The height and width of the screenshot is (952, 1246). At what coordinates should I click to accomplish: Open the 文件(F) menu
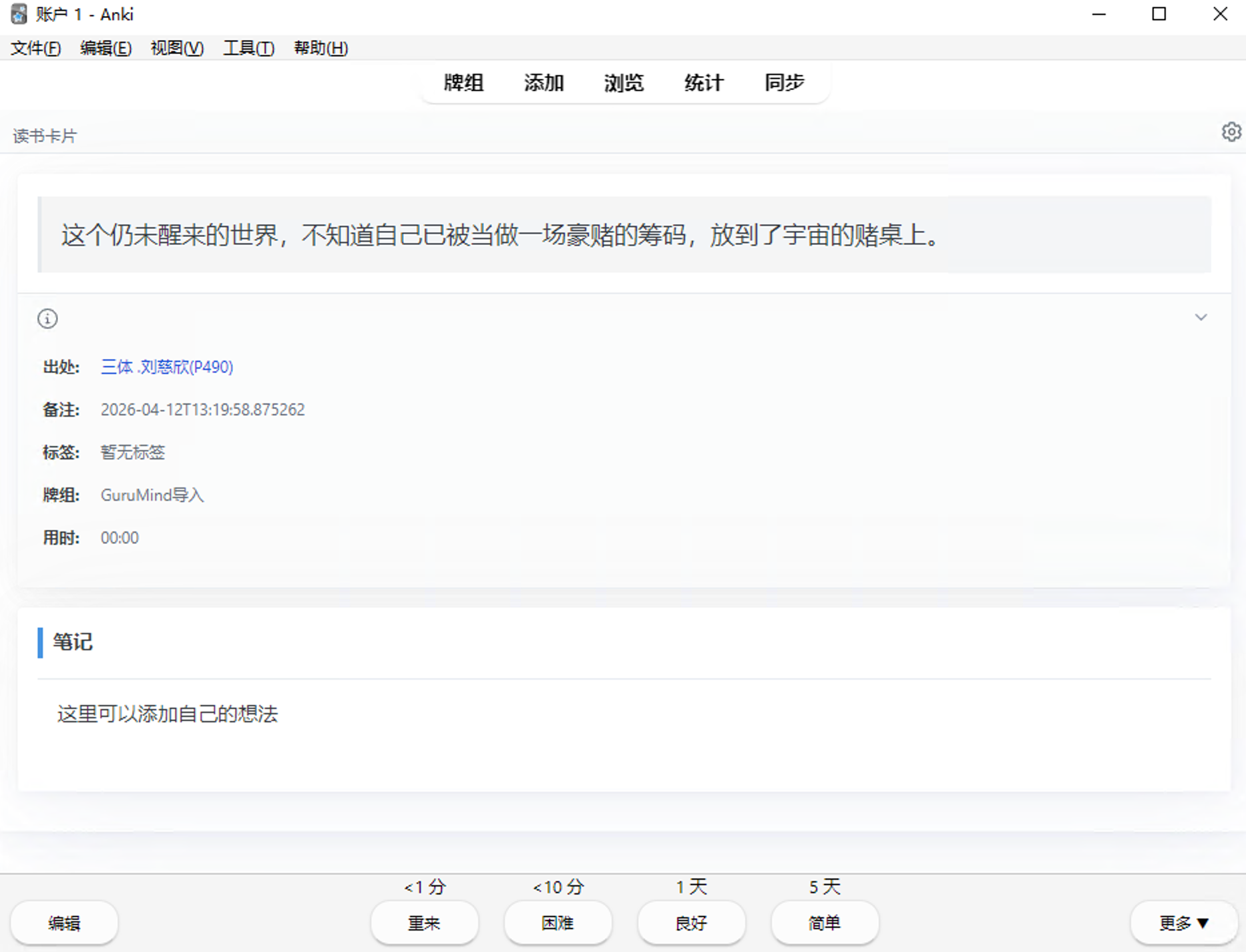[x=36, y=48]
